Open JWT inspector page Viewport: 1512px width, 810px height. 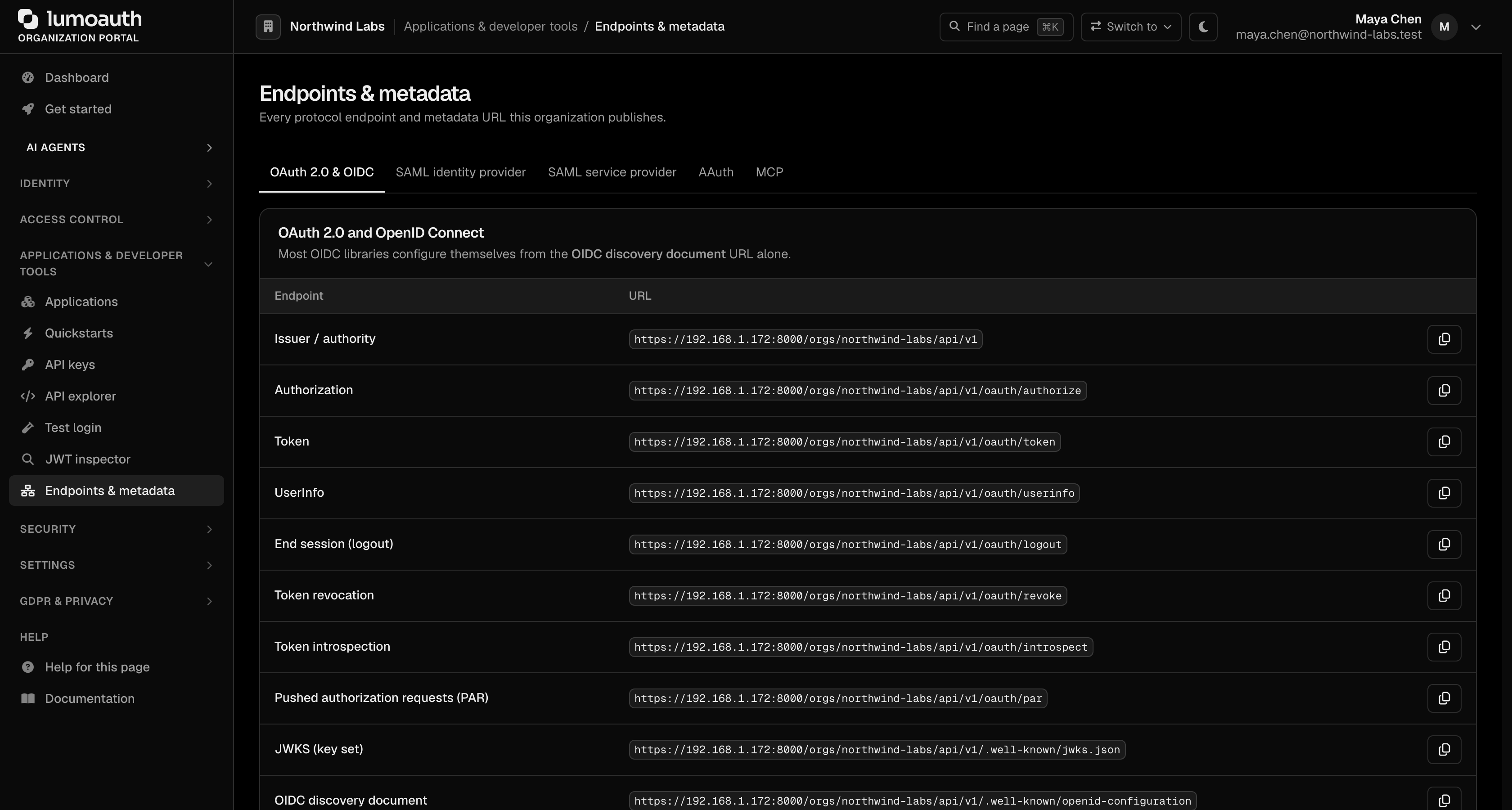[x=116, y=459]
